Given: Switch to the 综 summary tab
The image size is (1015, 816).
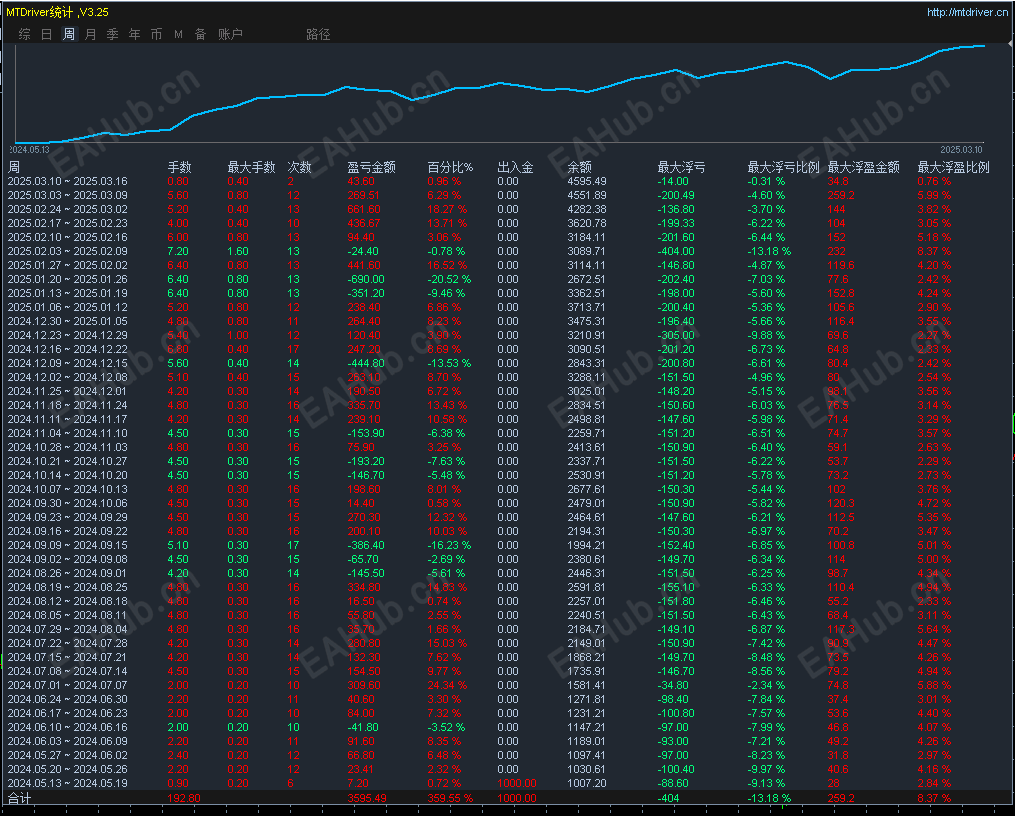Looking at the screenshot, I should [24, 34].
